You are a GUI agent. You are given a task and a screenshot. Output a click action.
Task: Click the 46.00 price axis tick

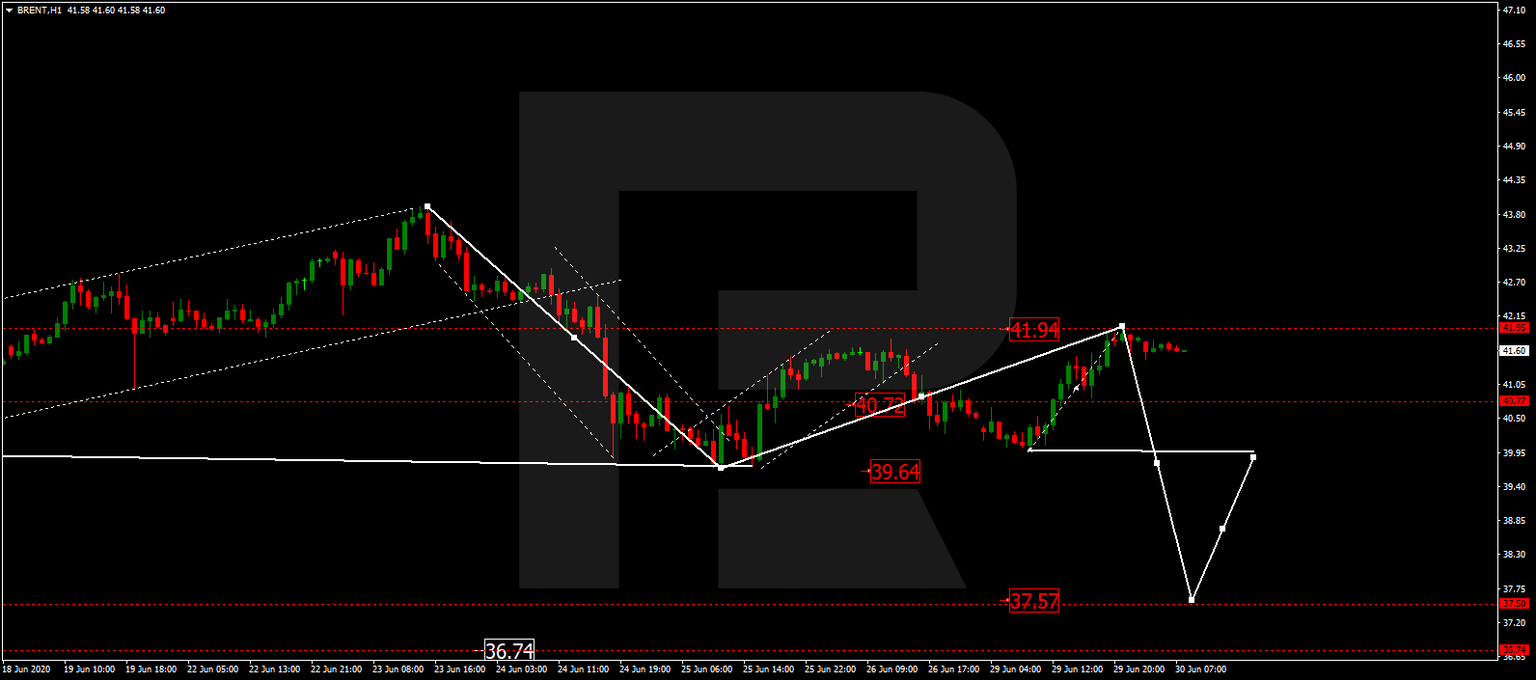1514,78
